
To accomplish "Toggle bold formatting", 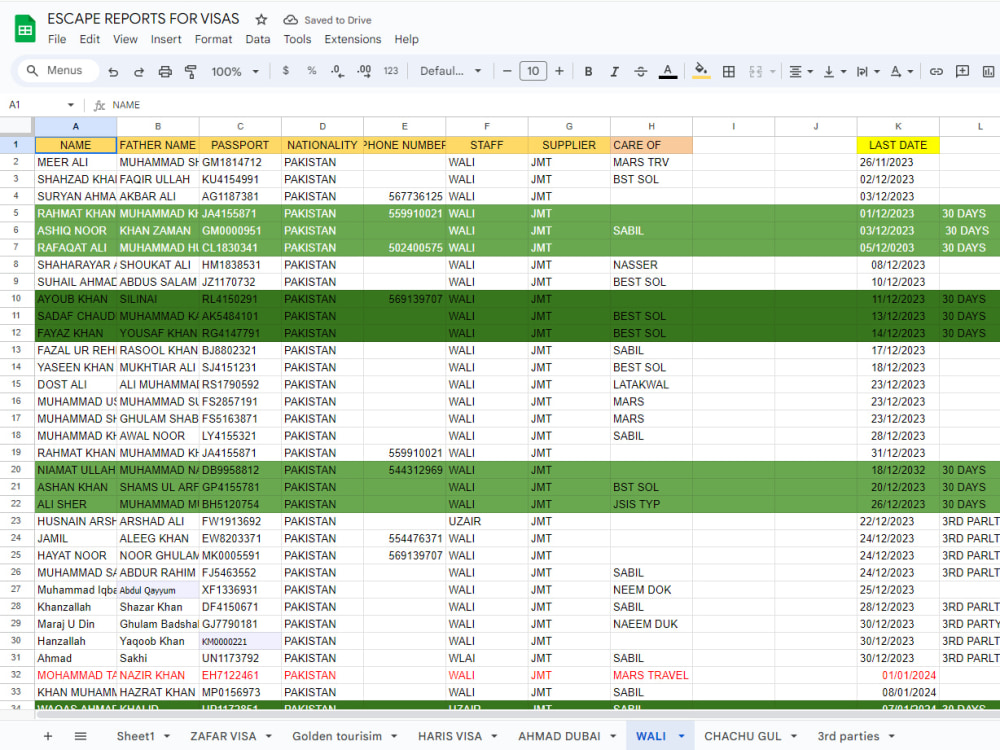I will point(589,71).
